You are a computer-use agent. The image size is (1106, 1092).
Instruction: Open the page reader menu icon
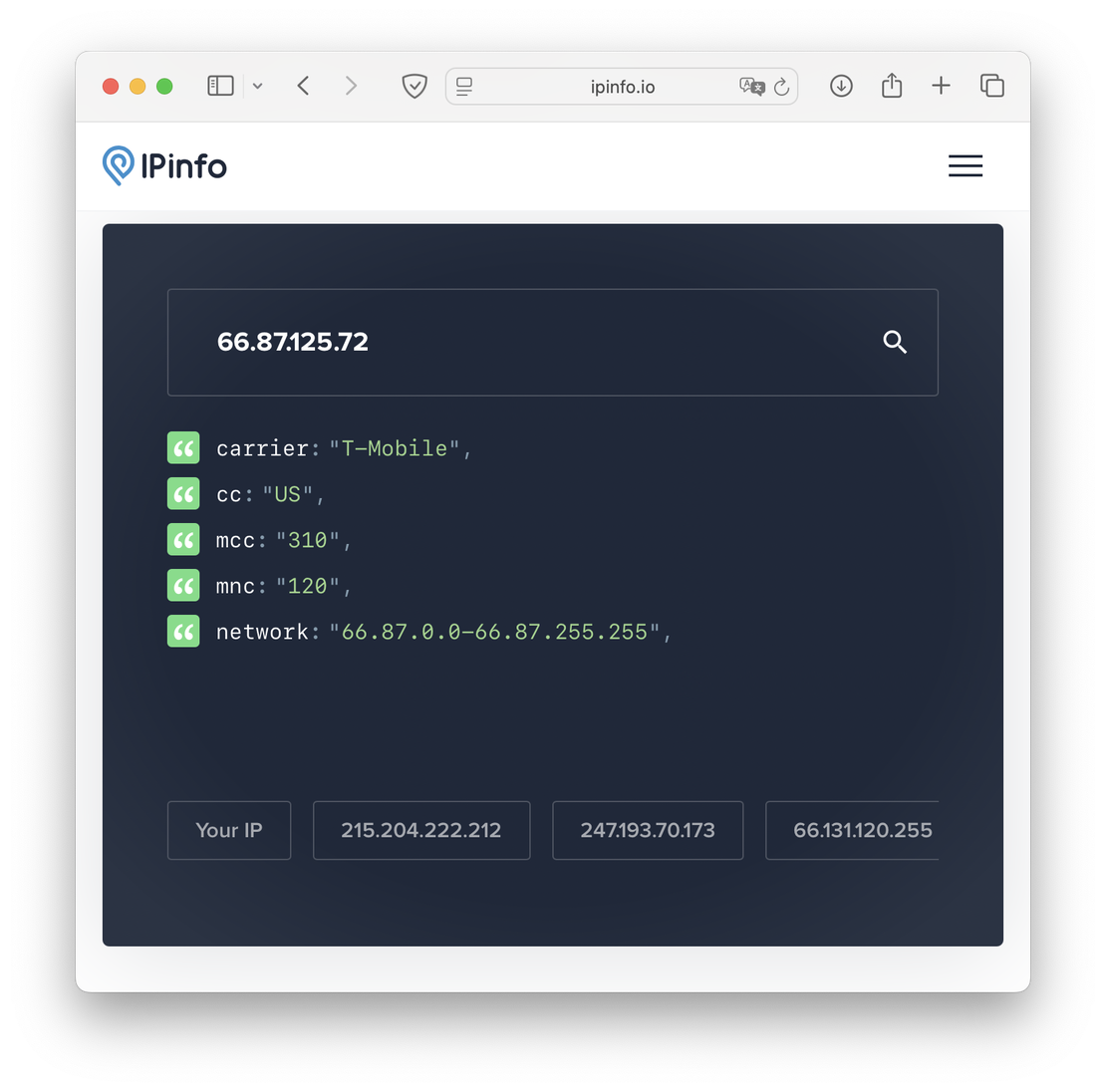coord(464,87)
